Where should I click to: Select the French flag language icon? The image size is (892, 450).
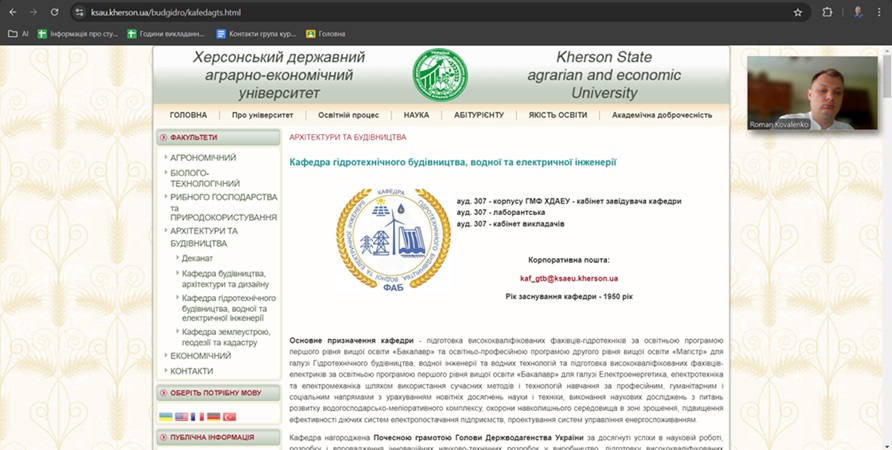pyautogui.click(x=197, y=417)
